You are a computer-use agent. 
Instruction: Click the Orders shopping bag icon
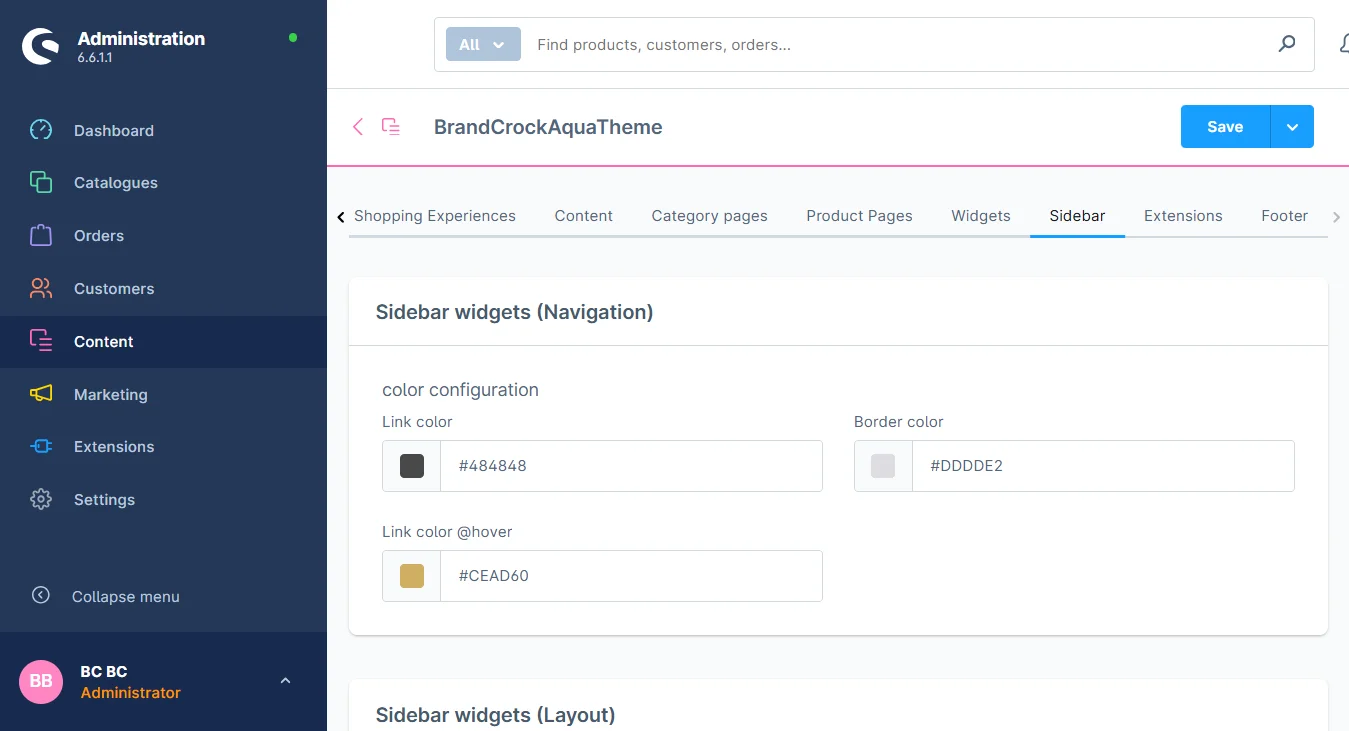click(x=41, y=236)
